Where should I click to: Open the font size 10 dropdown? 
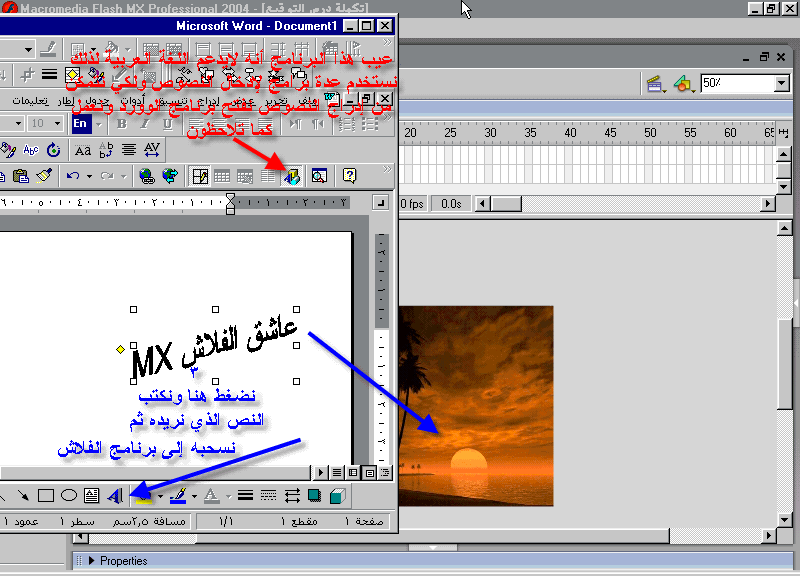57,123
